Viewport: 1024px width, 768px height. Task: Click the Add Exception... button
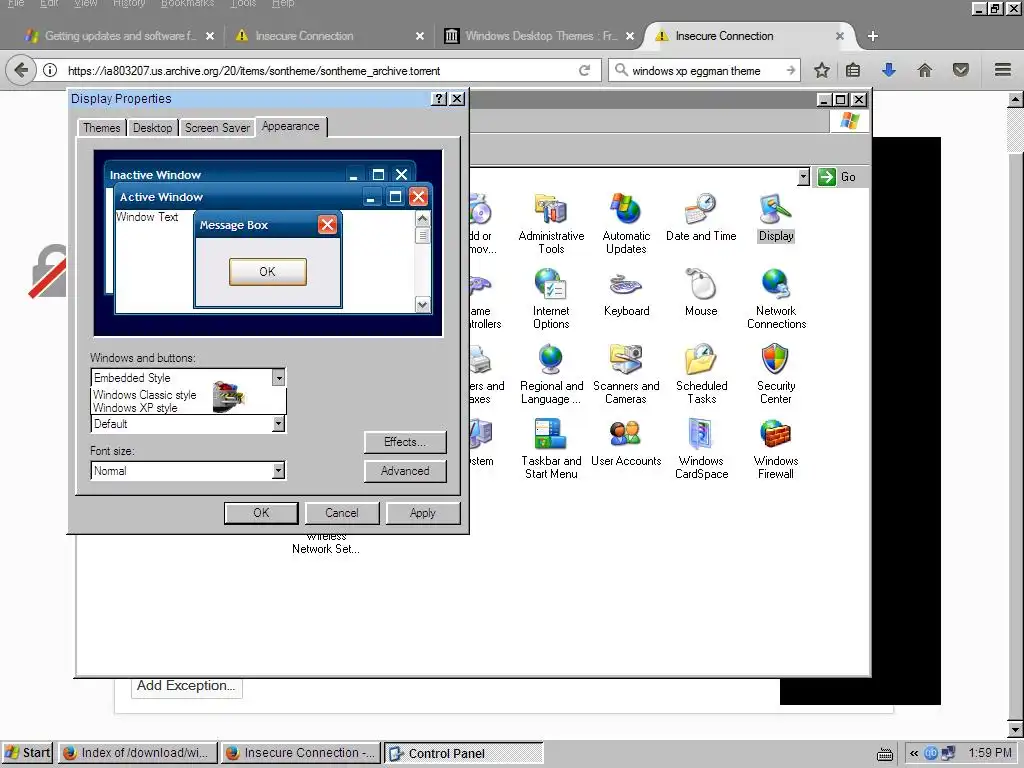186,686
